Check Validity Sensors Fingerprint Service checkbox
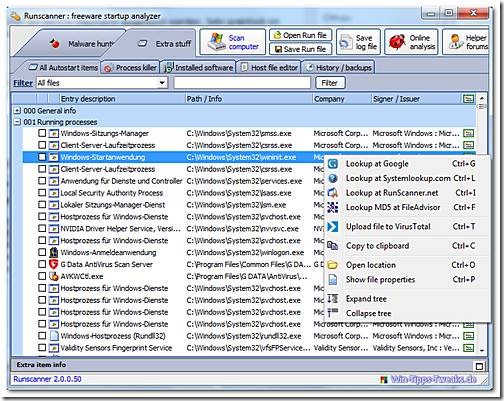Viewport: 504px width, 401px height. 42,348
